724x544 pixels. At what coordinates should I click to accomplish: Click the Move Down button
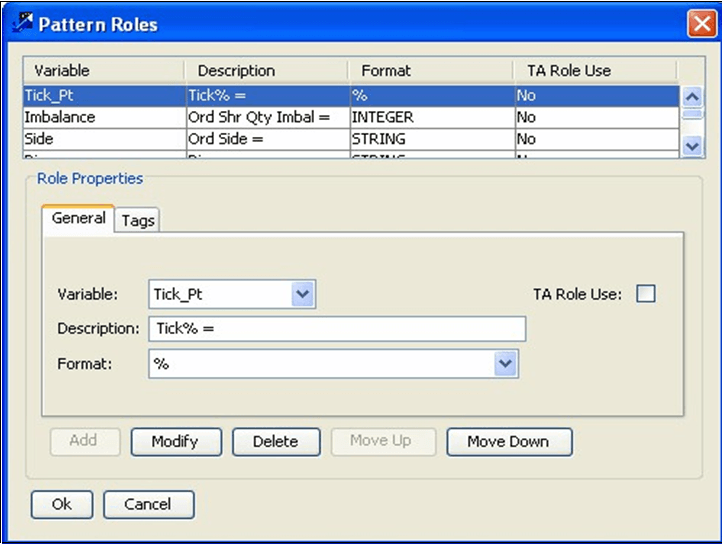coord(509,442)
